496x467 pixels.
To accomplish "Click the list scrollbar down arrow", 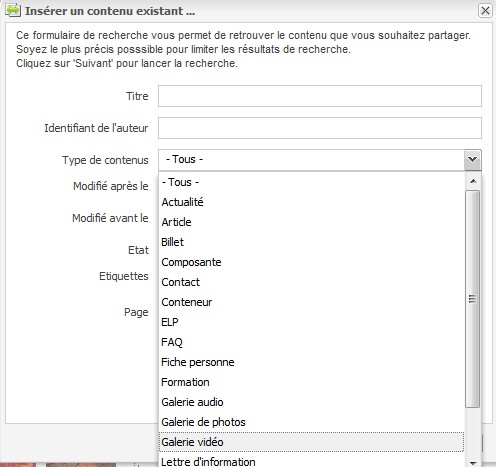I will [473, 463].
